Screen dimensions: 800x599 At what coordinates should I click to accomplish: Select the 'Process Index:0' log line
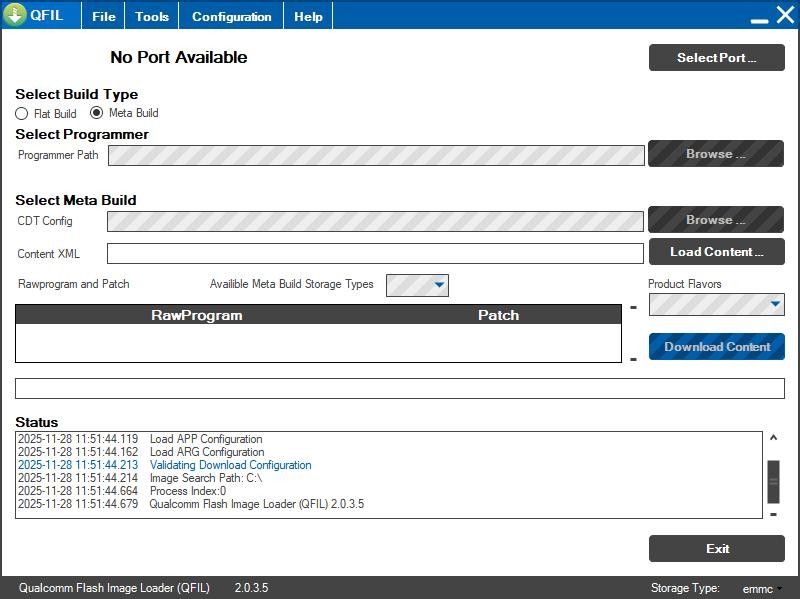pos(122,491)
